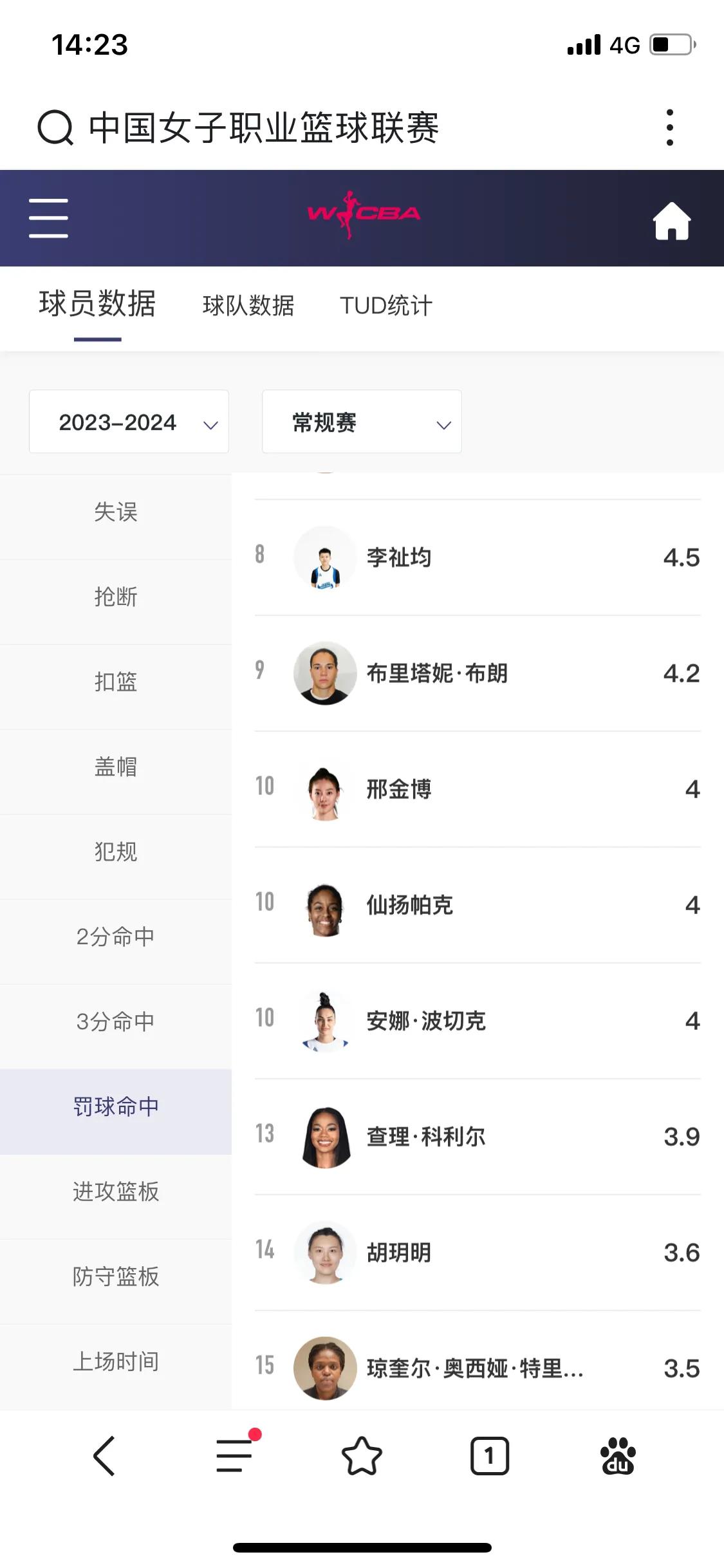The height and width of the screenshot is (1568, 724).
Task: Open the hamburger navigation menu
Action: pos(48,218)
